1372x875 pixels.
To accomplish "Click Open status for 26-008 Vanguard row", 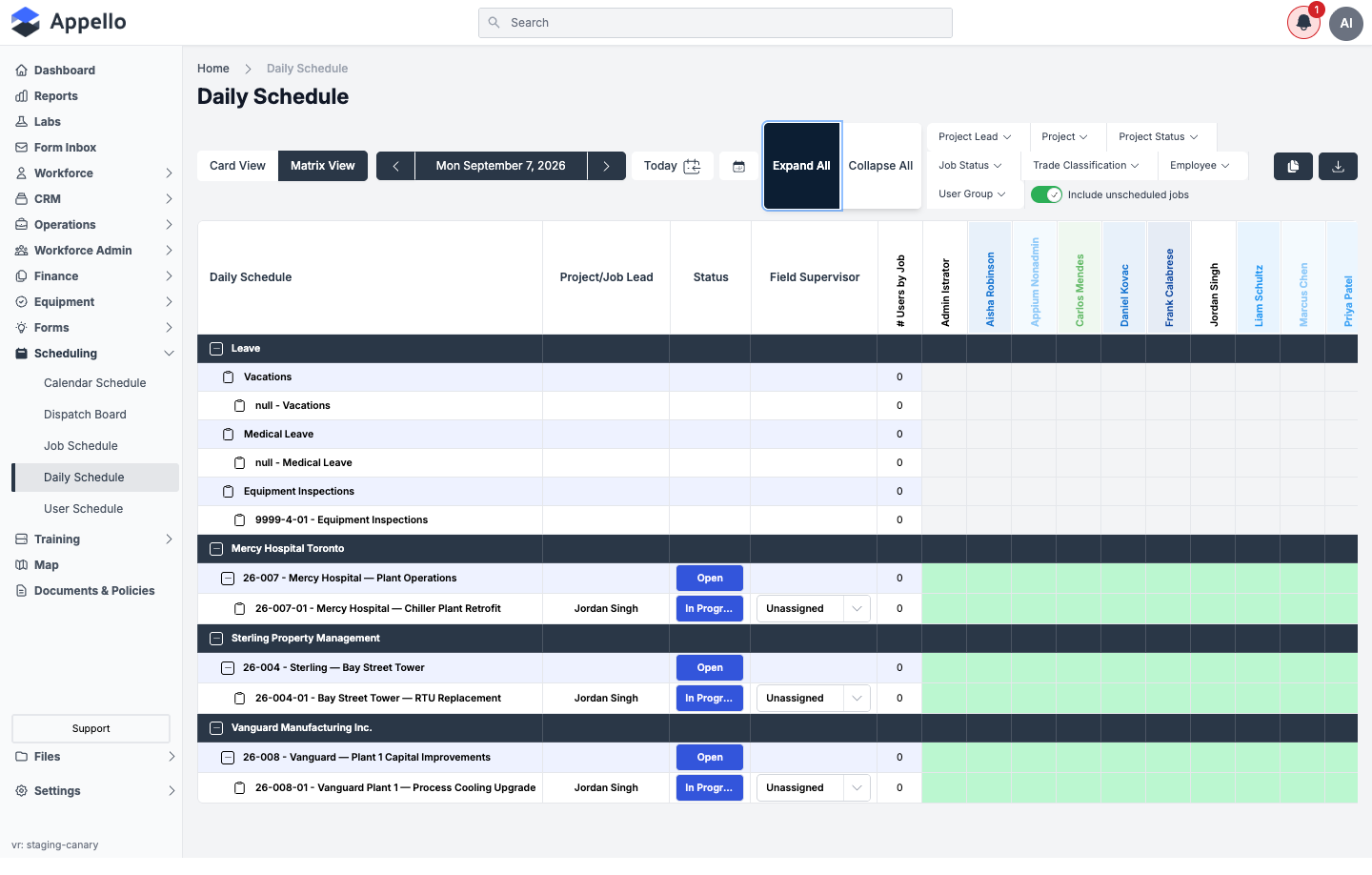I will [710, 758].
